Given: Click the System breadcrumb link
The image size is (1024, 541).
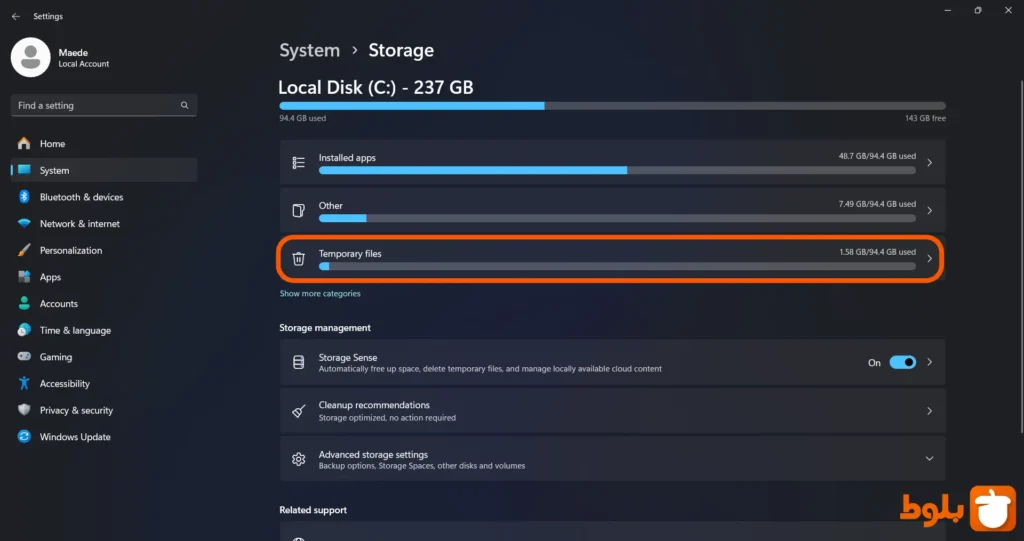Looking at the screenshot, I should pos(309,50).
